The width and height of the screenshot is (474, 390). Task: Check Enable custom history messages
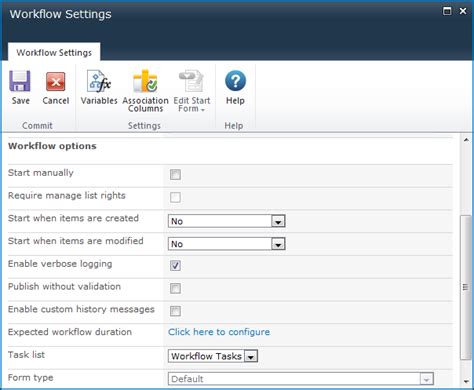(x=175, y=311)
